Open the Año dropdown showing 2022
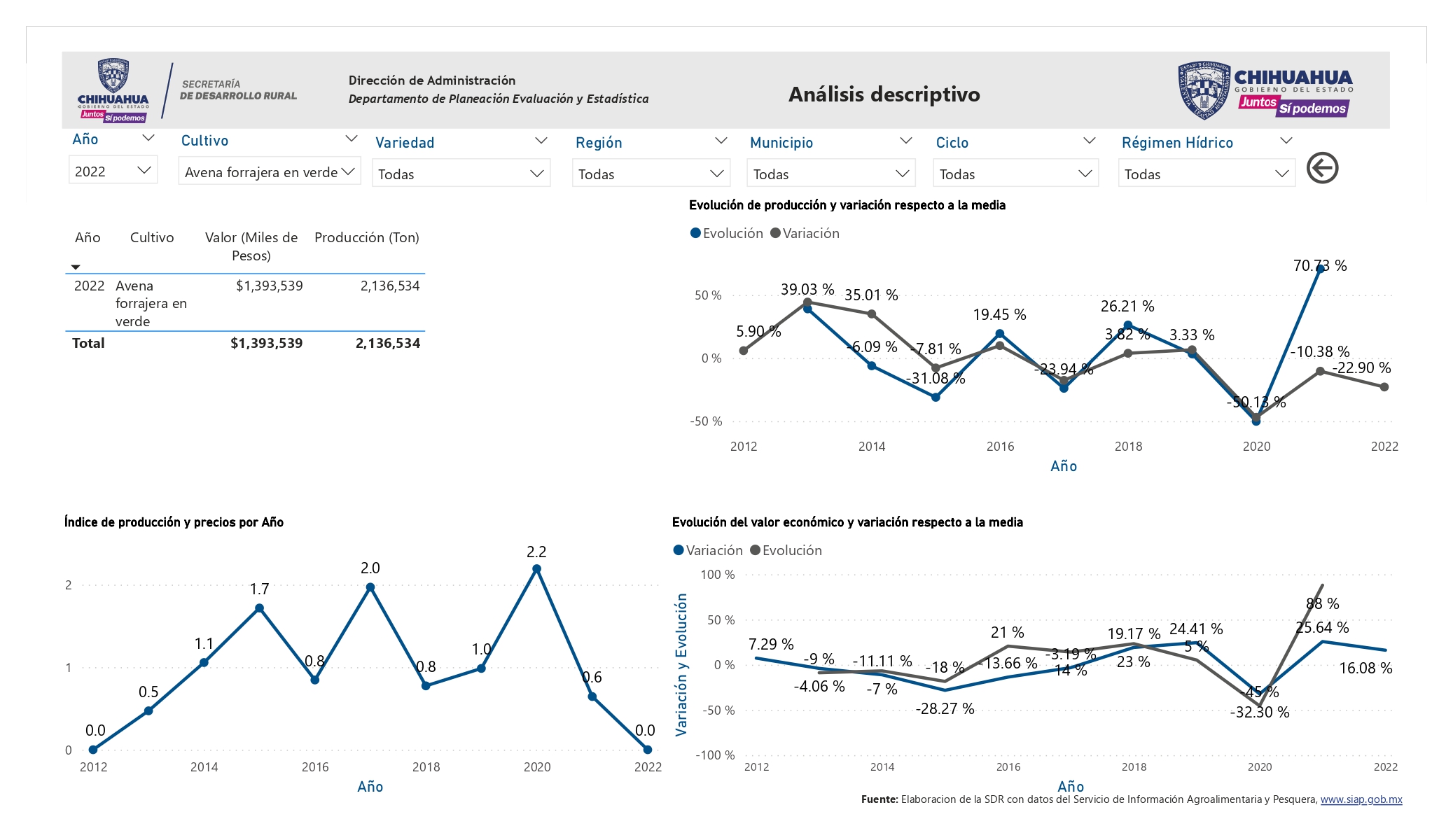 coord(113,171)
